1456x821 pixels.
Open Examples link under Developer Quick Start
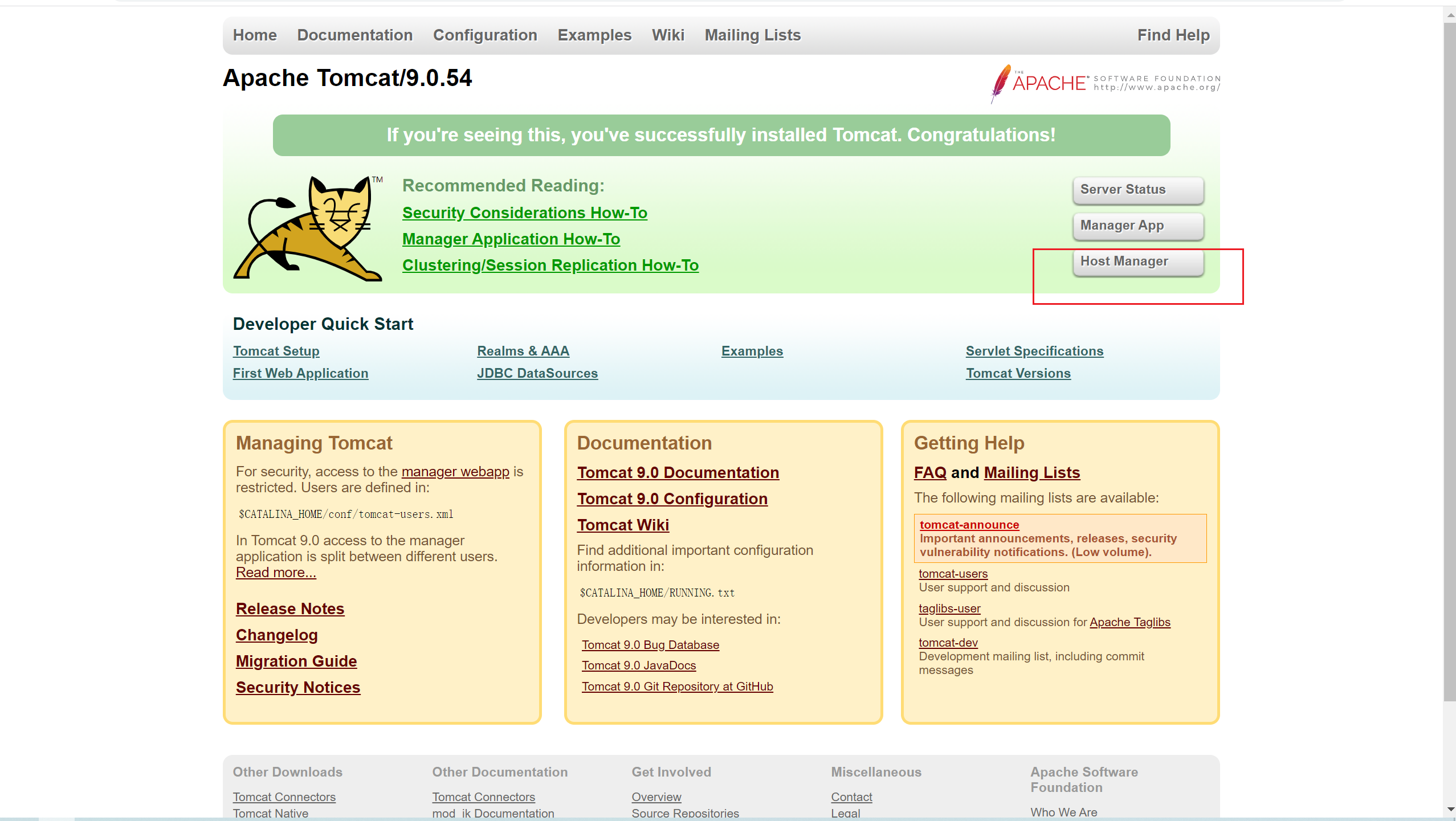[x=752, y=351]
